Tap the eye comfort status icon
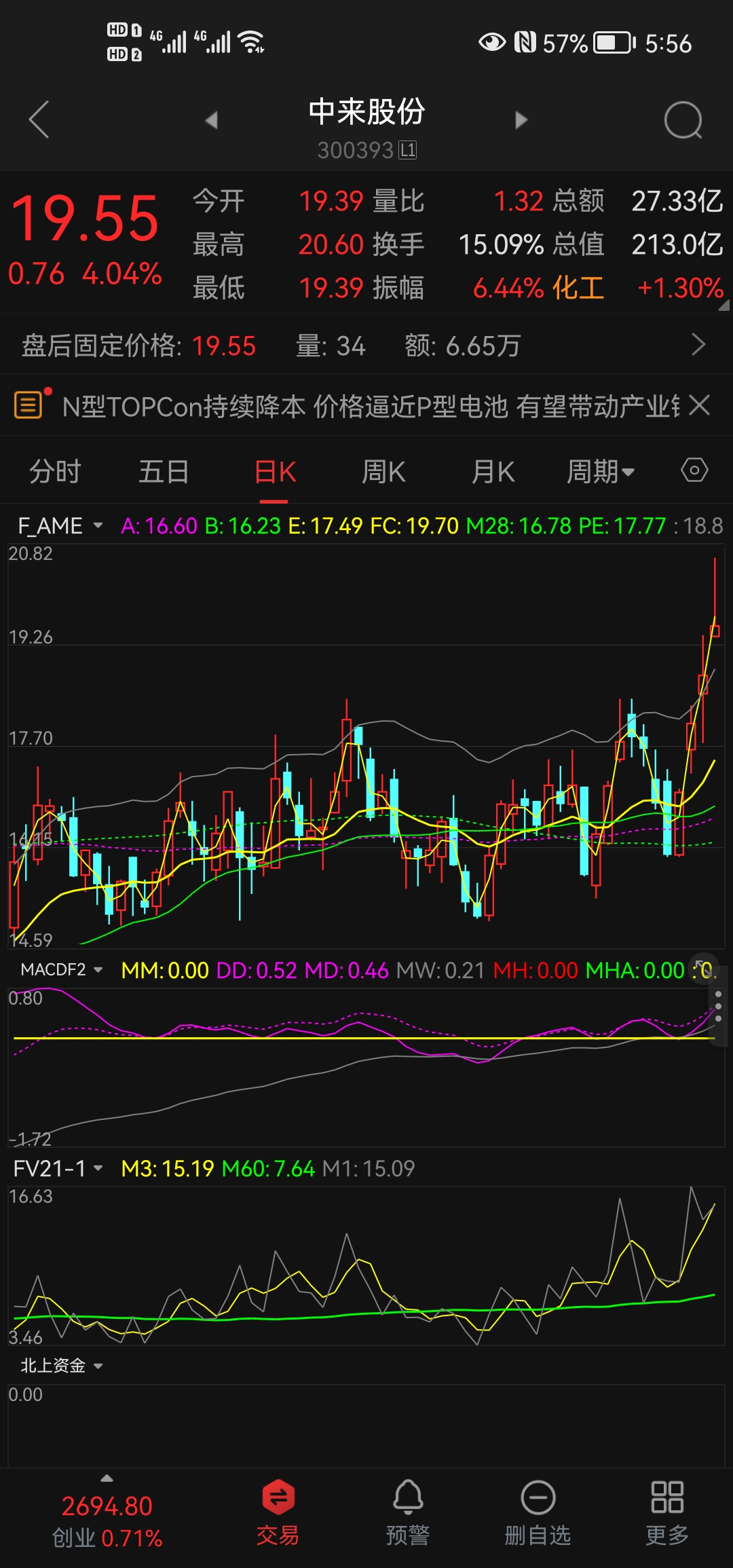The height and width of the screenshot is (1568, 733). [492, 42]
